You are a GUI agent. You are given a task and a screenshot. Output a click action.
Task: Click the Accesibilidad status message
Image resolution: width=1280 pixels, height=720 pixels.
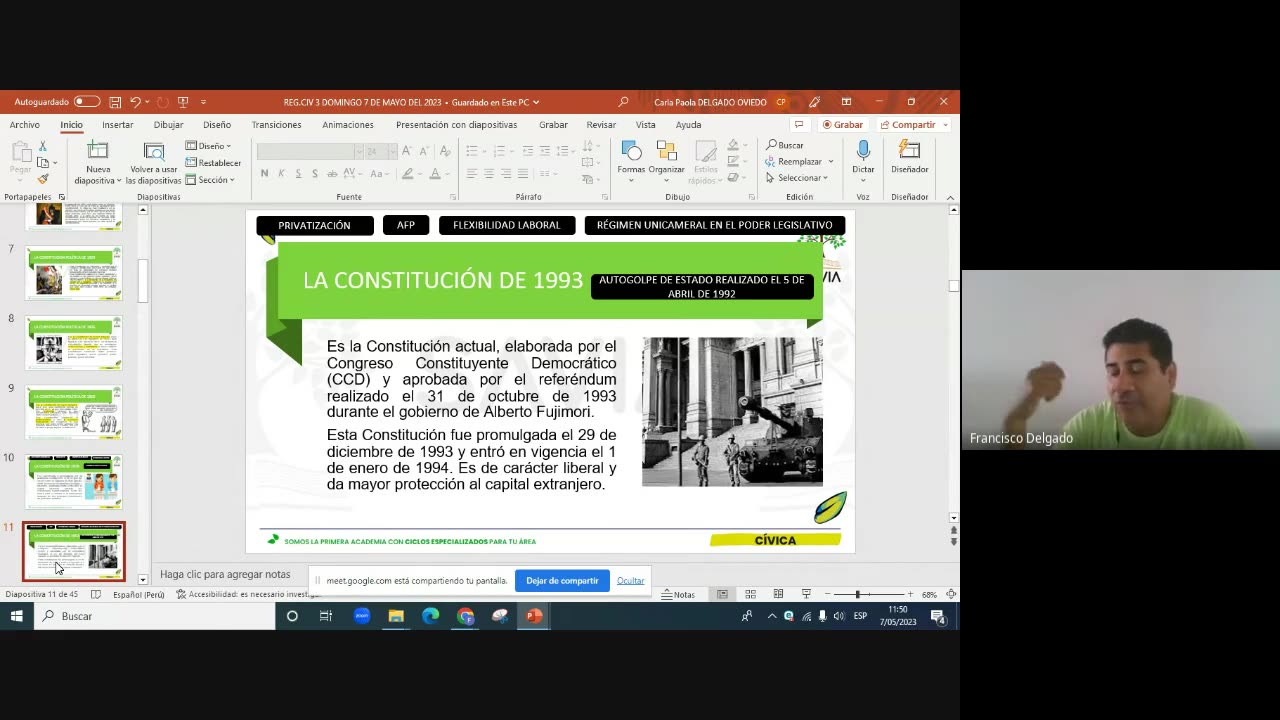click(x=248, y=594)
